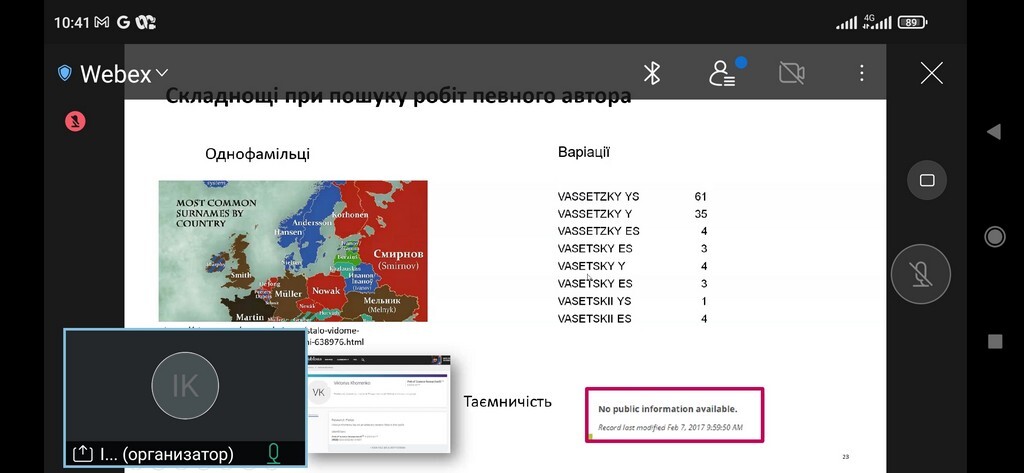Tap the Таємничість label
The height and width of the screenshot is (473, 1024).
507,401
